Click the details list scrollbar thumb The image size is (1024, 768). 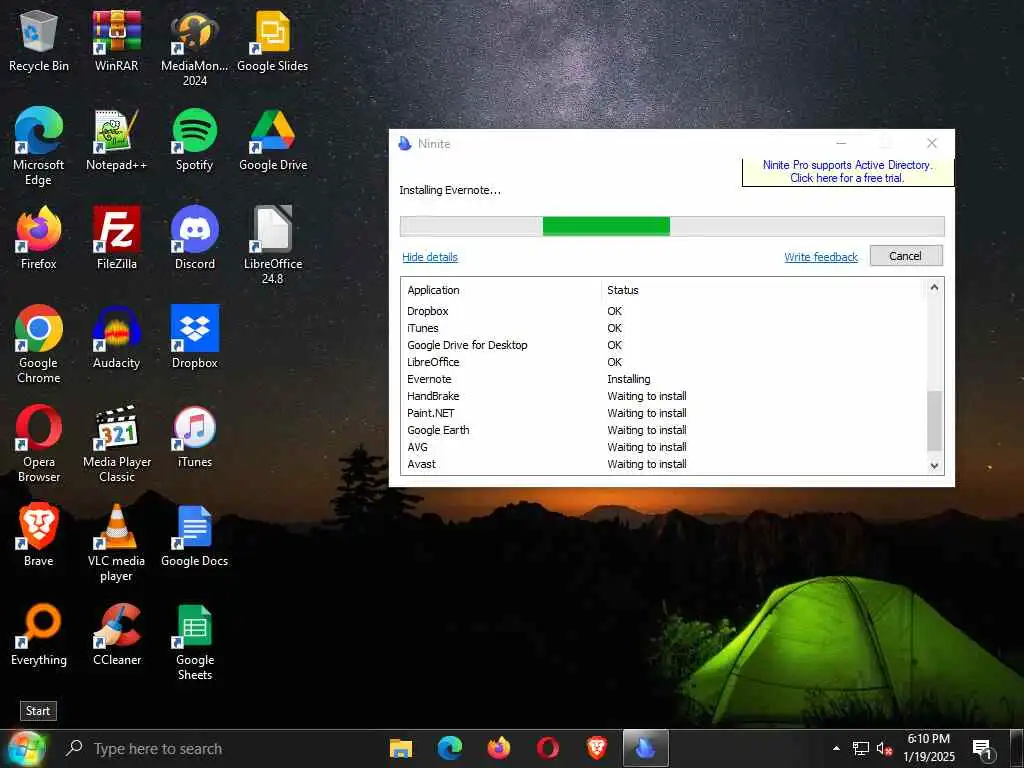point(935,421)
